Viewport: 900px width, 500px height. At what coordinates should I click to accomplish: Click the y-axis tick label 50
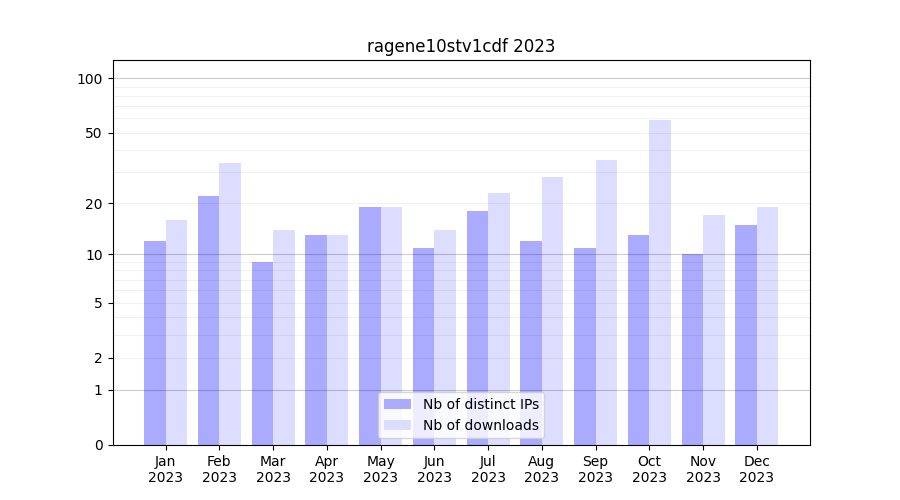click(x=93, y=134)
